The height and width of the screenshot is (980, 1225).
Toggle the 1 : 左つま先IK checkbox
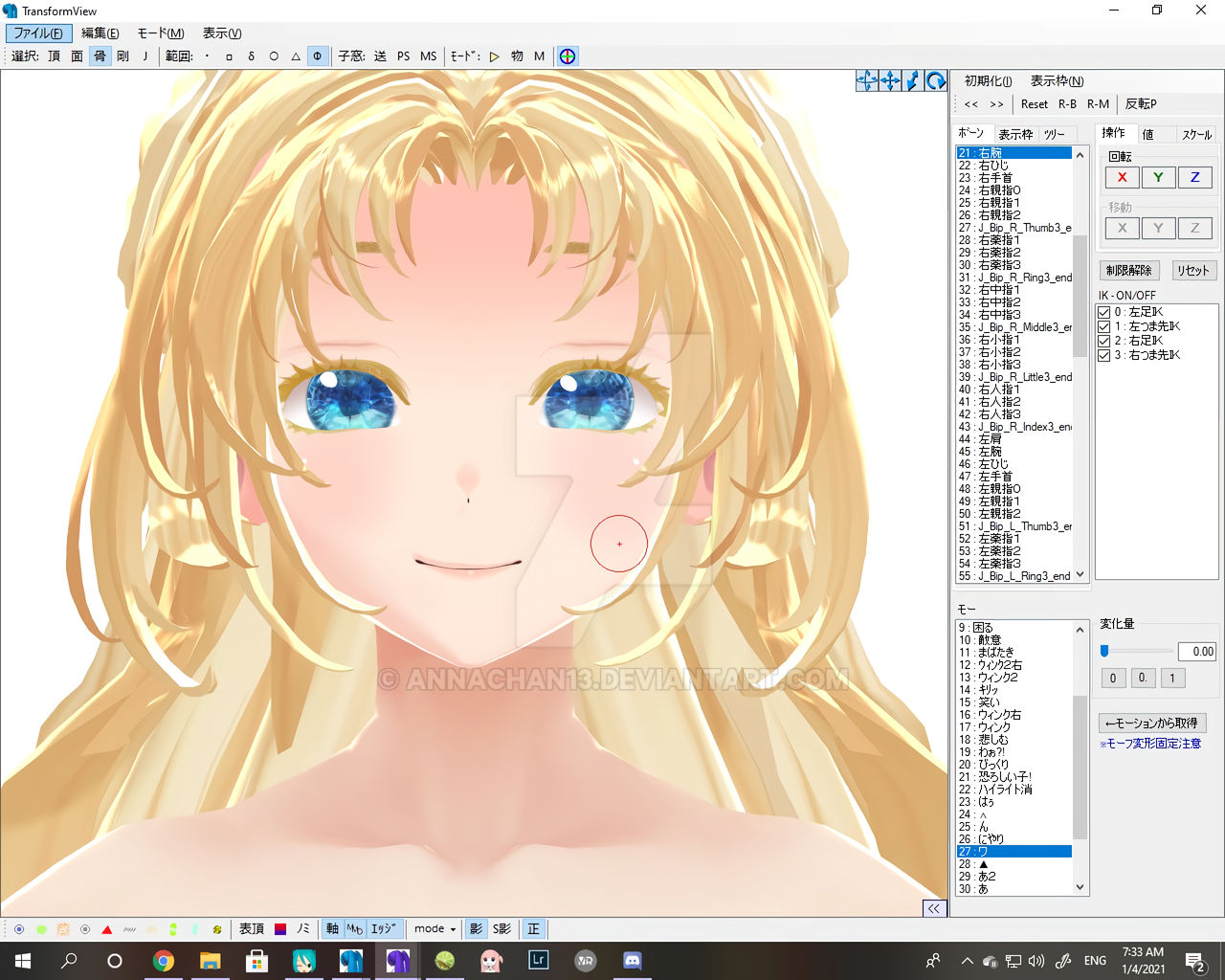click(1104, 326)
